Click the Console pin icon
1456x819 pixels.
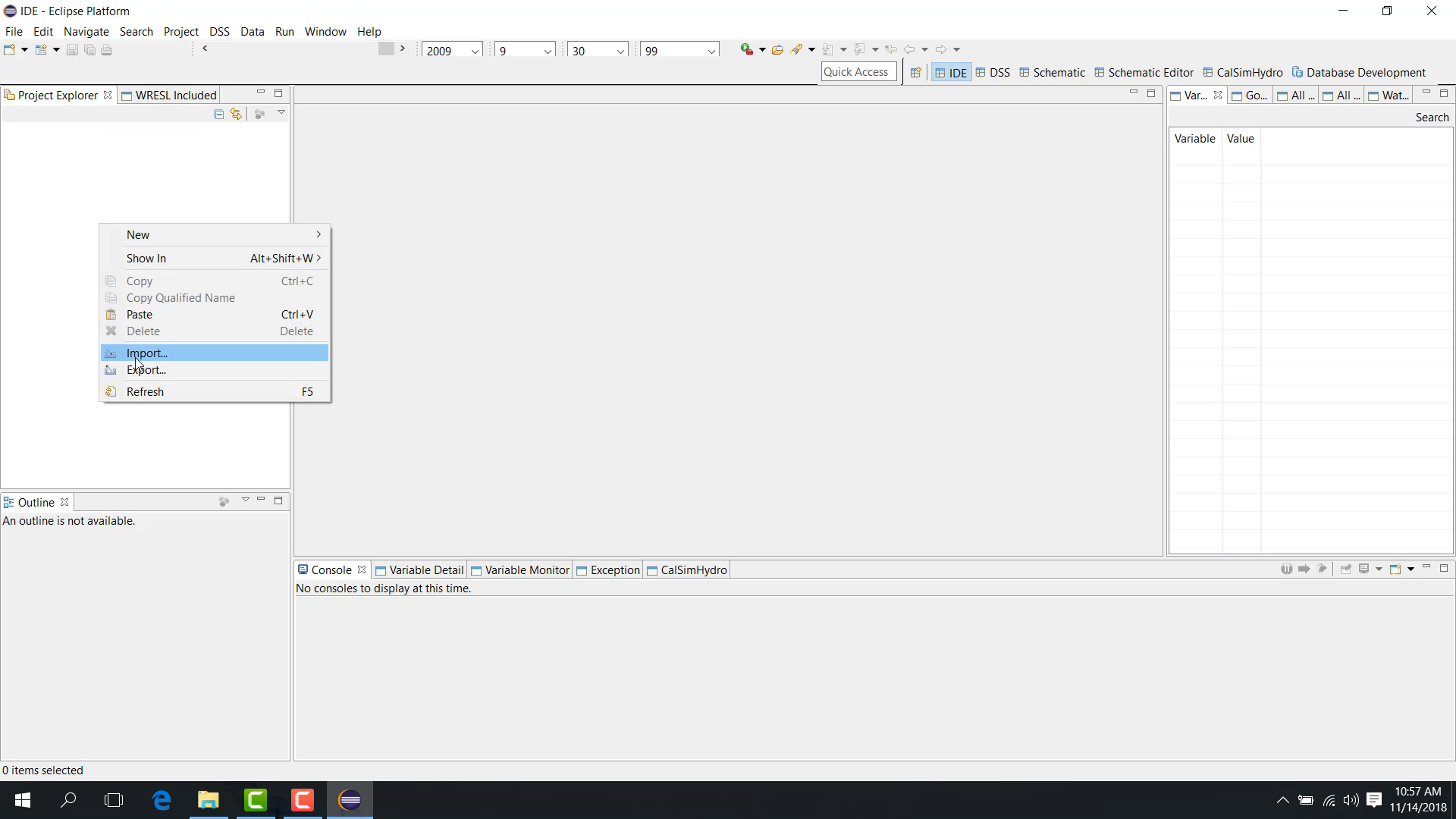point(1346,569)
